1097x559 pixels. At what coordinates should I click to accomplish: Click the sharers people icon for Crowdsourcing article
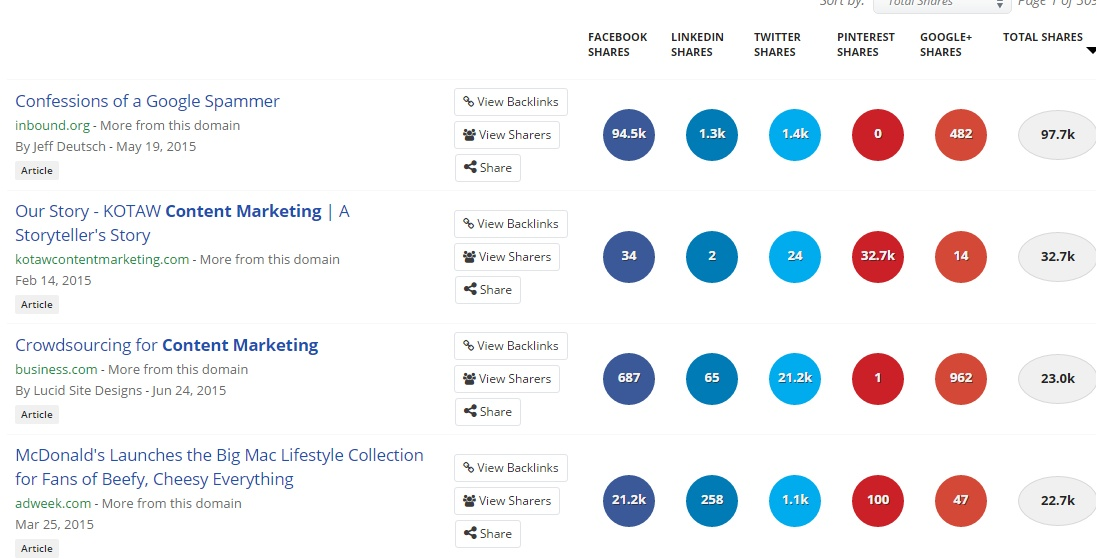click(x=469, y=379)
